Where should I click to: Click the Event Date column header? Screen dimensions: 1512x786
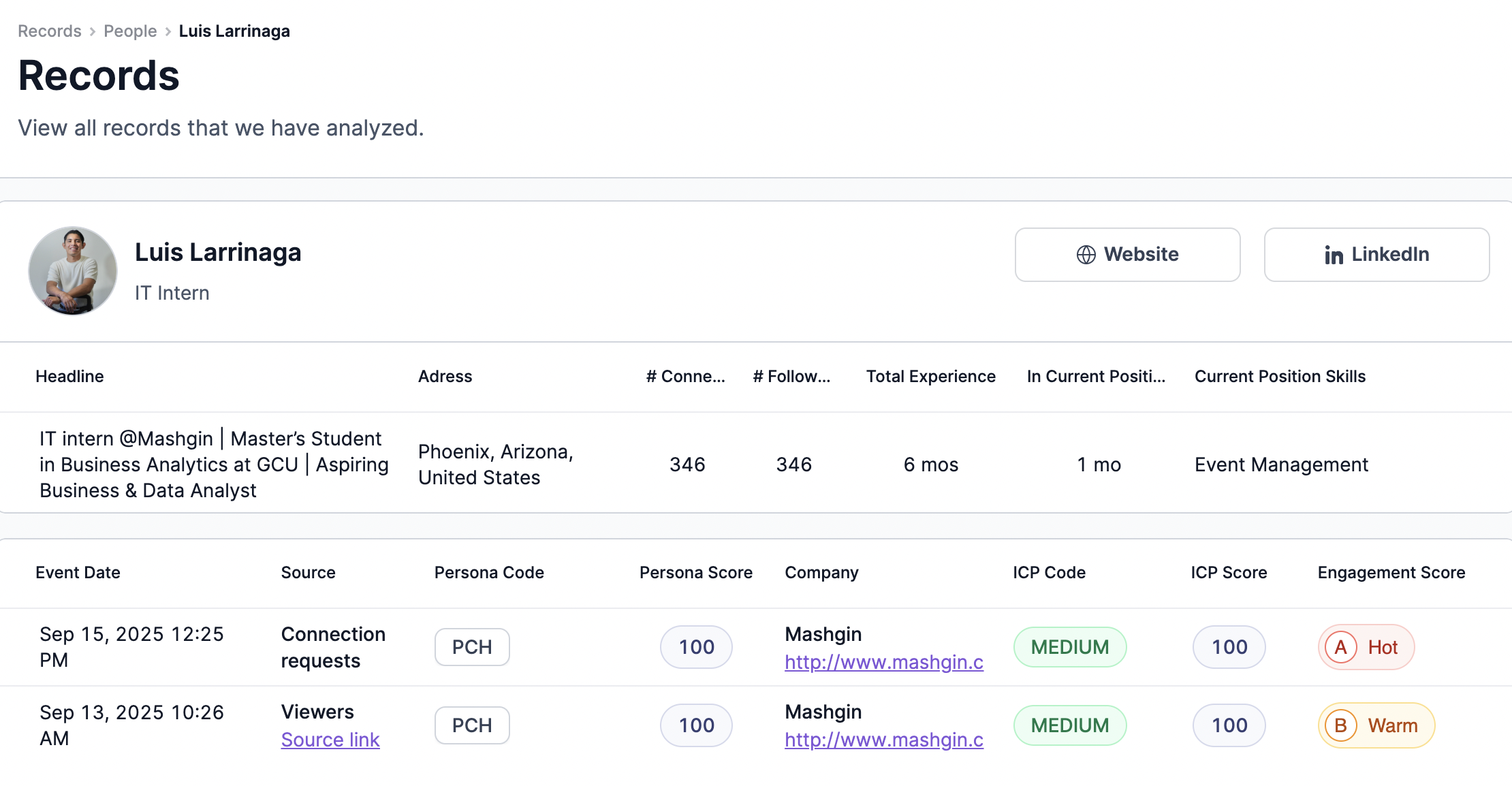78,573
